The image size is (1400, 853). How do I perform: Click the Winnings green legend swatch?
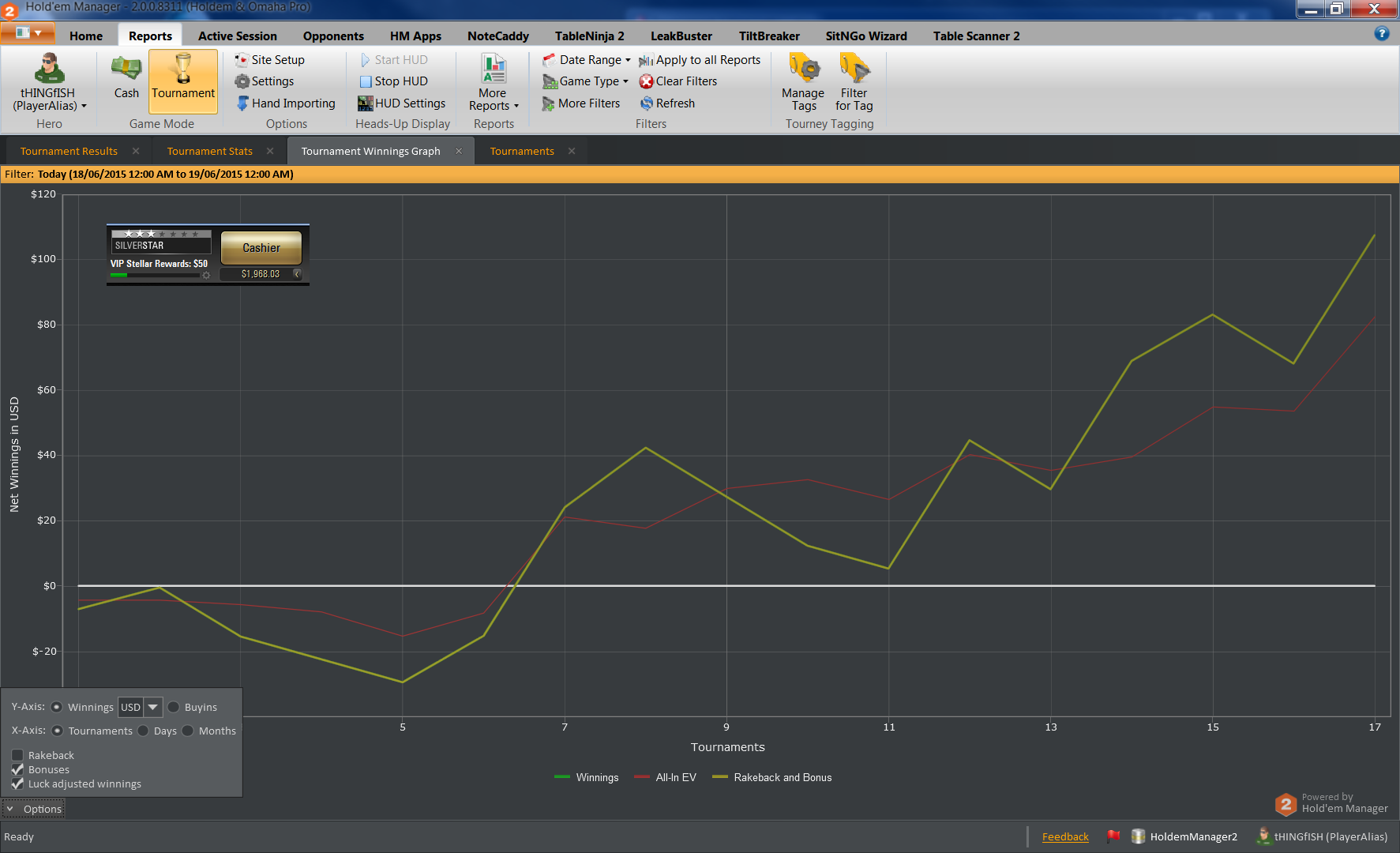click(x=562, y=777)
